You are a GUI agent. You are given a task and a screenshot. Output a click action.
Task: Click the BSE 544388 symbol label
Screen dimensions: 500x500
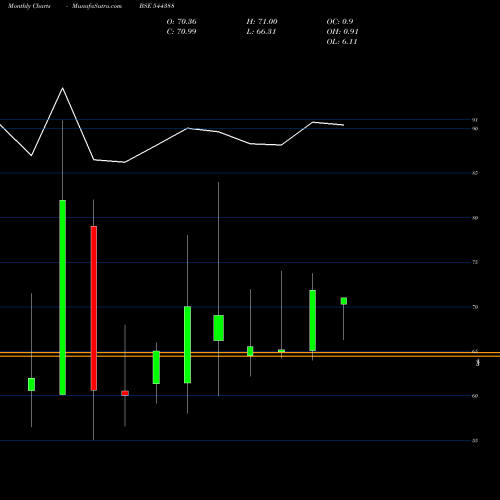coord(157,6)
